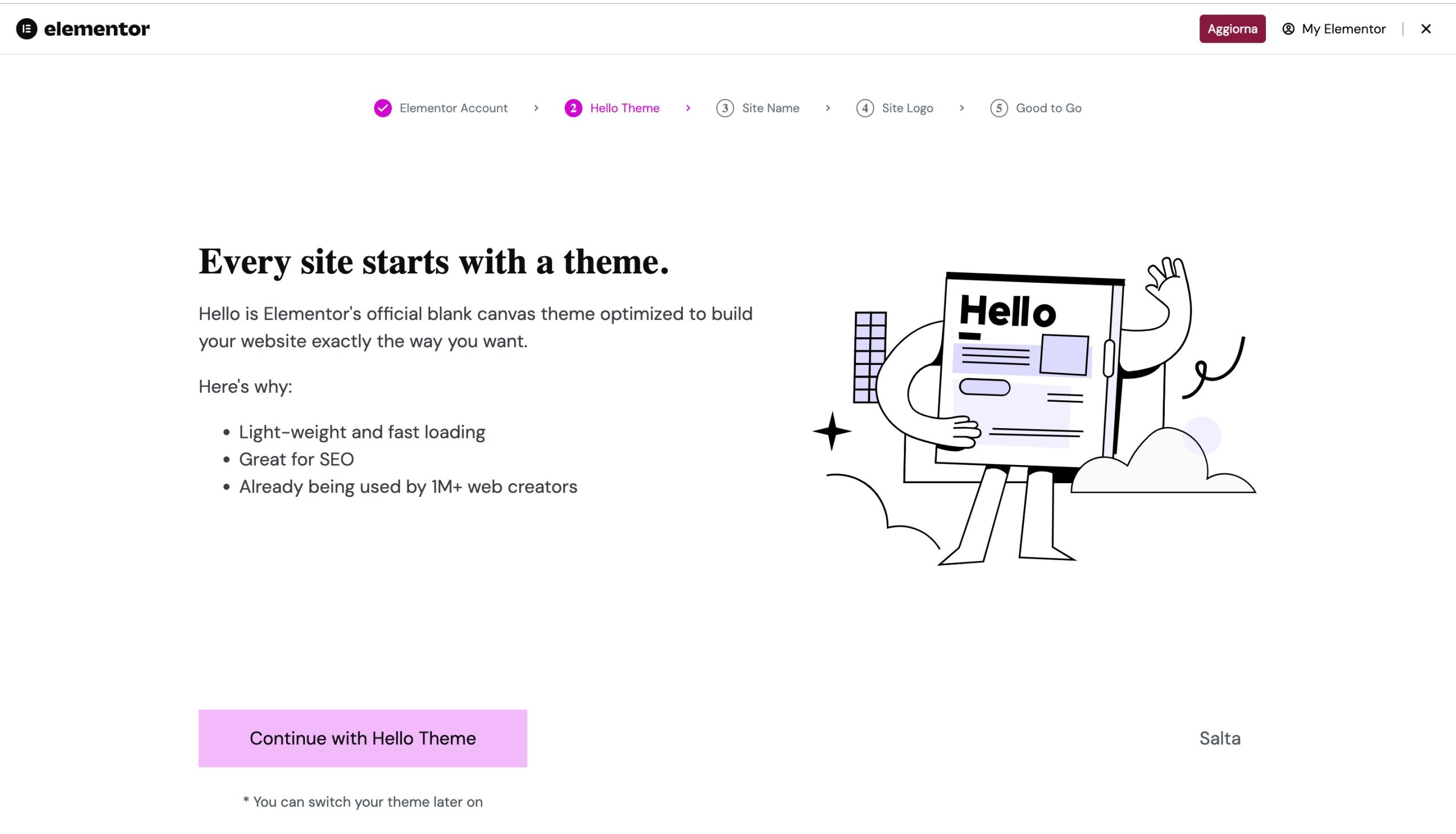Click the pink chevron after Hello Theme
Viewport: 1456px width, 834px height.
click(x=688, y=108)
